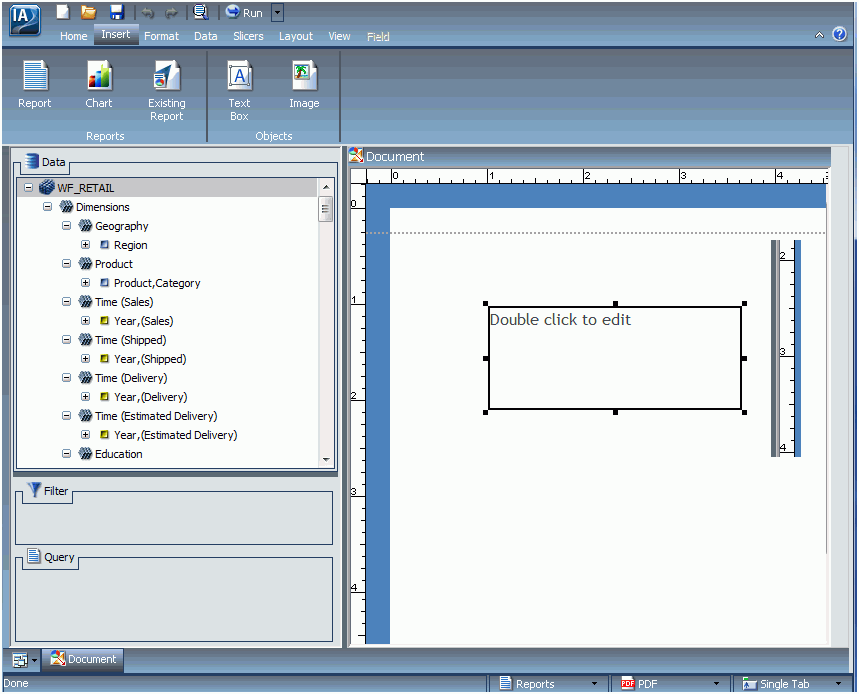
Task: Select the Year,(Estimated Delivery) field
Action: 175,435
